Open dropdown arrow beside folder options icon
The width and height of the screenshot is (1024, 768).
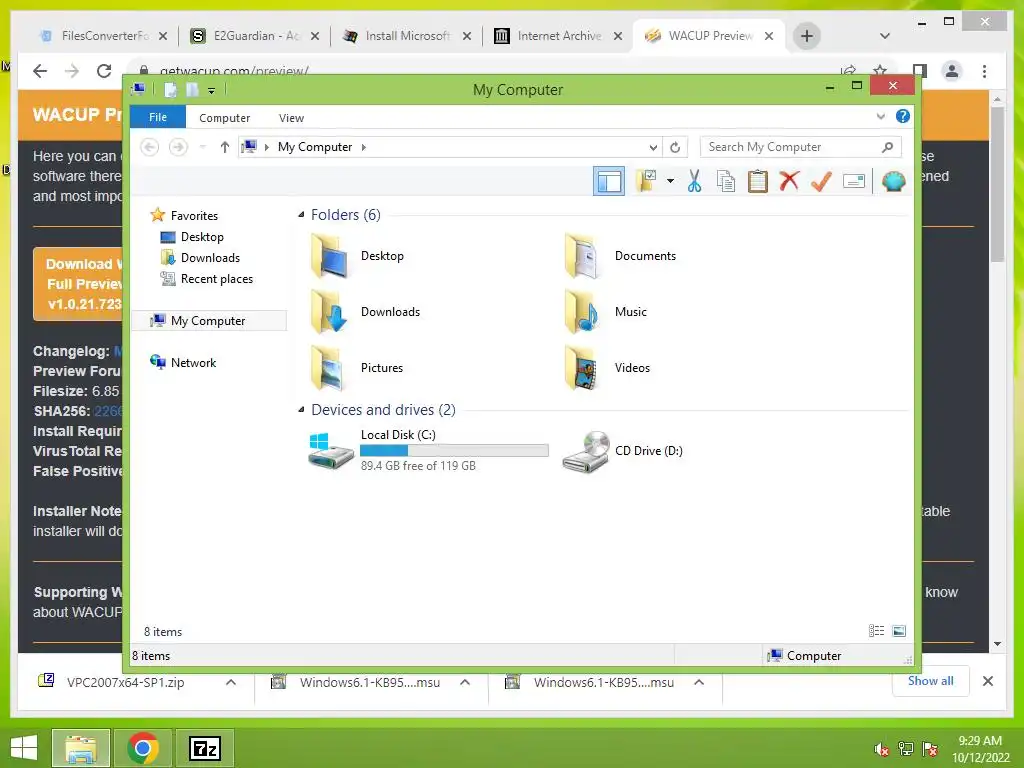(x=670, y=181)
